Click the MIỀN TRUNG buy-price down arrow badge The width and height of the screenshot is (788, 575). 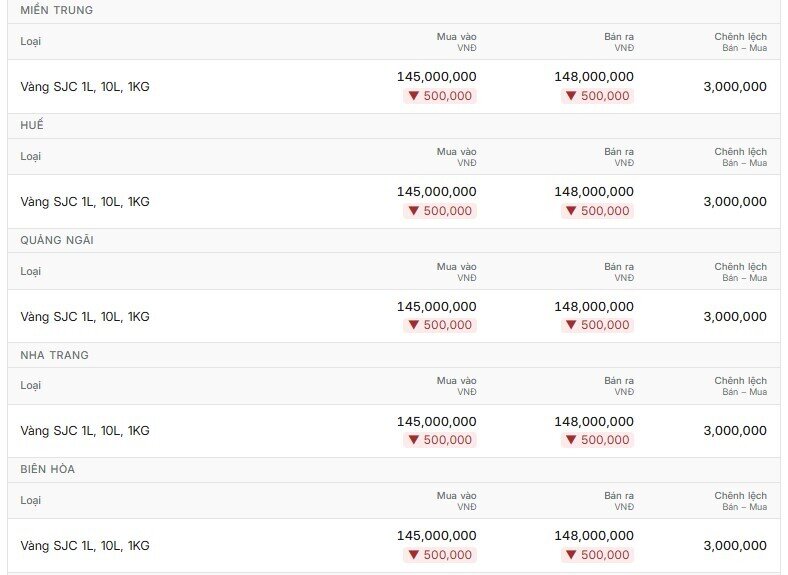click(x=440, y=96)
